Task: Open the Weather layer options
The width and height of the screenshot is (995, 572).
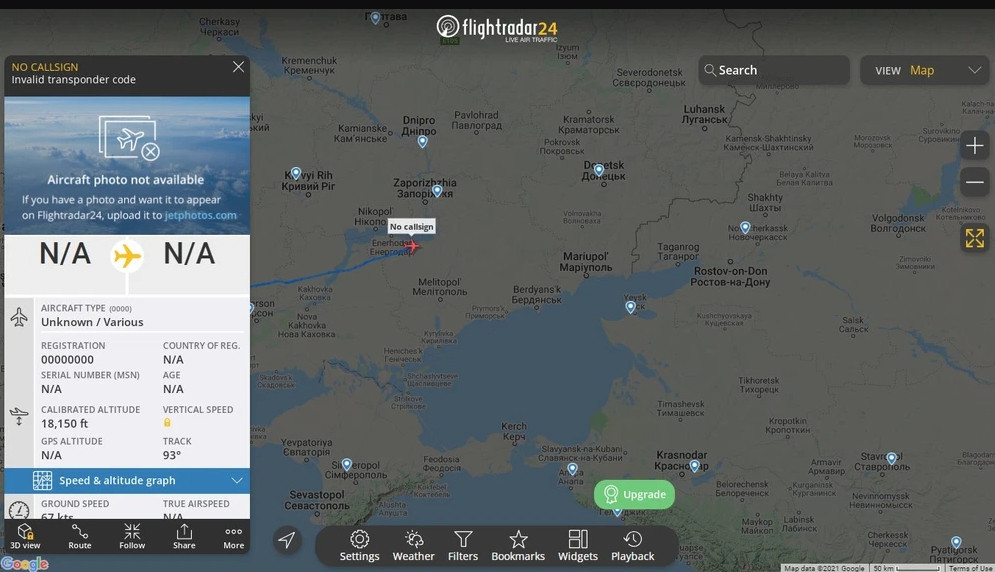Action: tap(413, 546)
